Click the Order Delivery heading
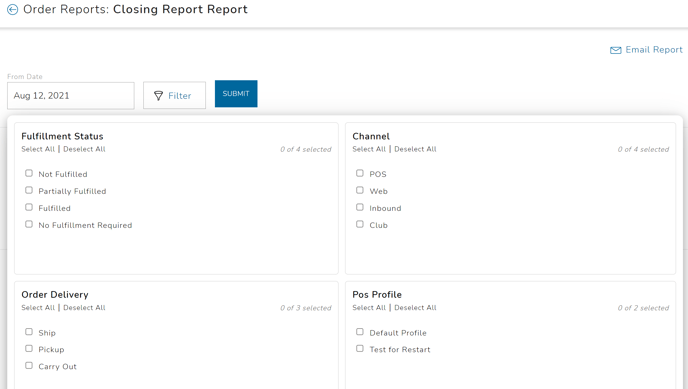Screen dimensions: 688x389 (x=55, y=295)
